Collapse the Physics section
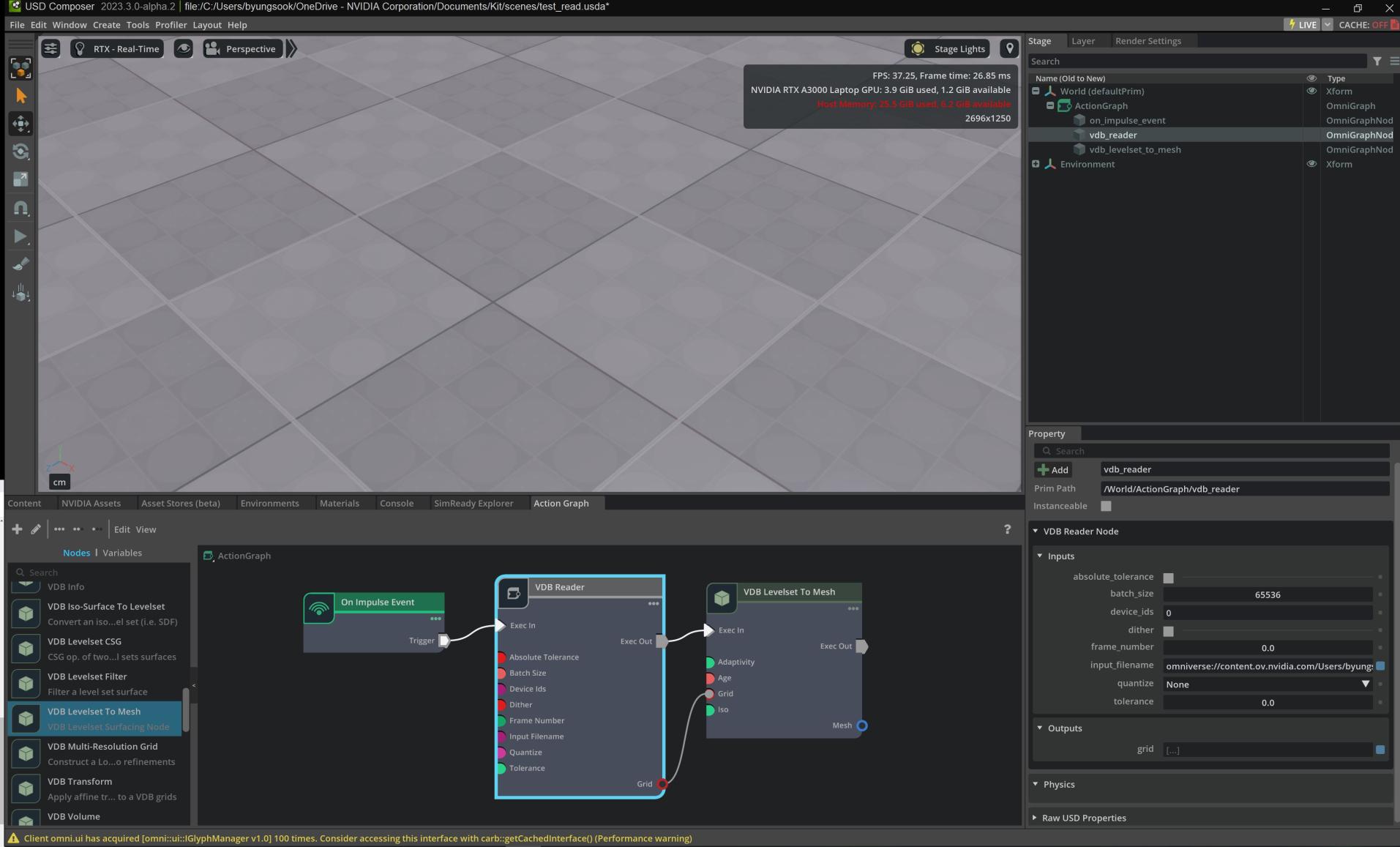Image resolution: width=1400 pixels, height=847 pixels. 1036,784
